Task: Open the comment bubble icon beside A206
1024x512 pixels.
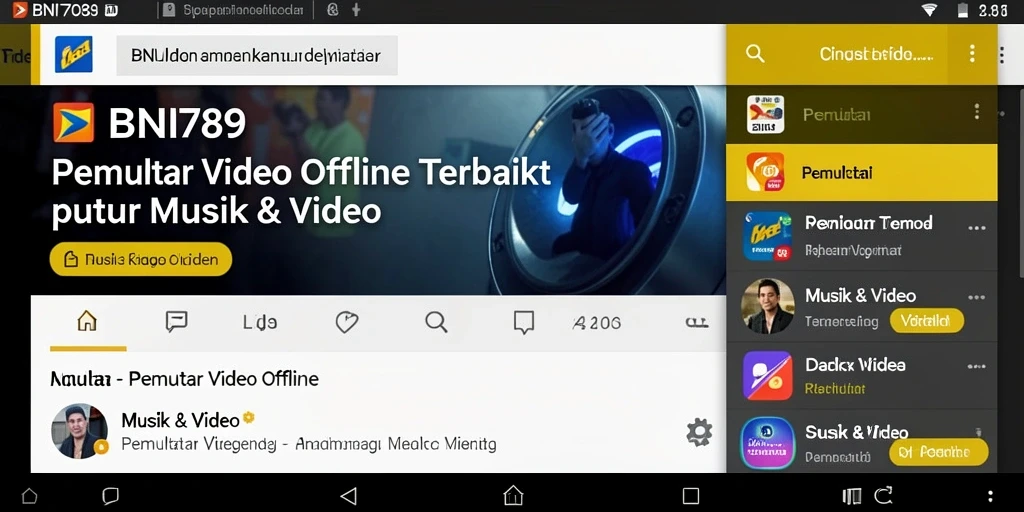Action: click(x=524, y=322)
